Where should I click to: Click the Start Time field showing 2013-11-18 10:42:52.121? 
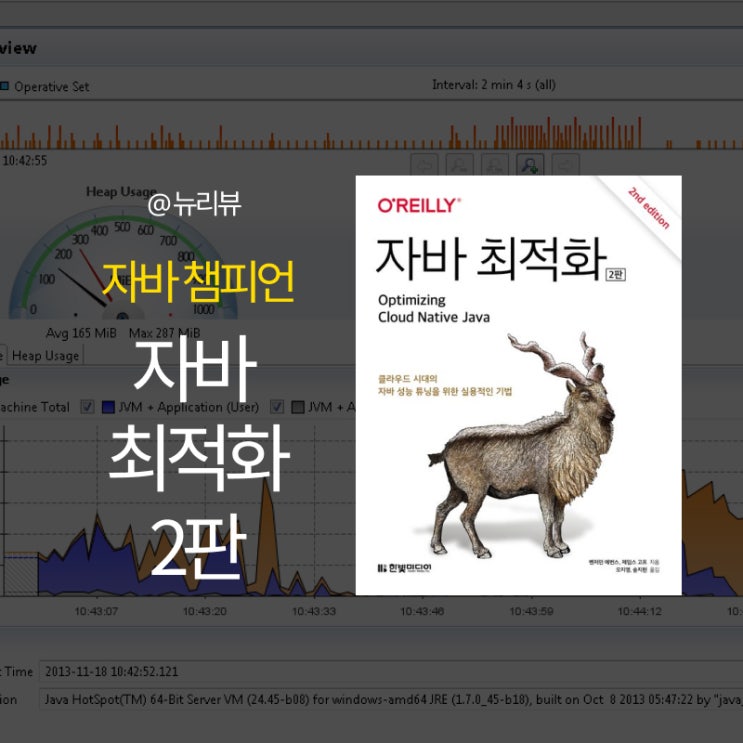[x=391, y=671]
